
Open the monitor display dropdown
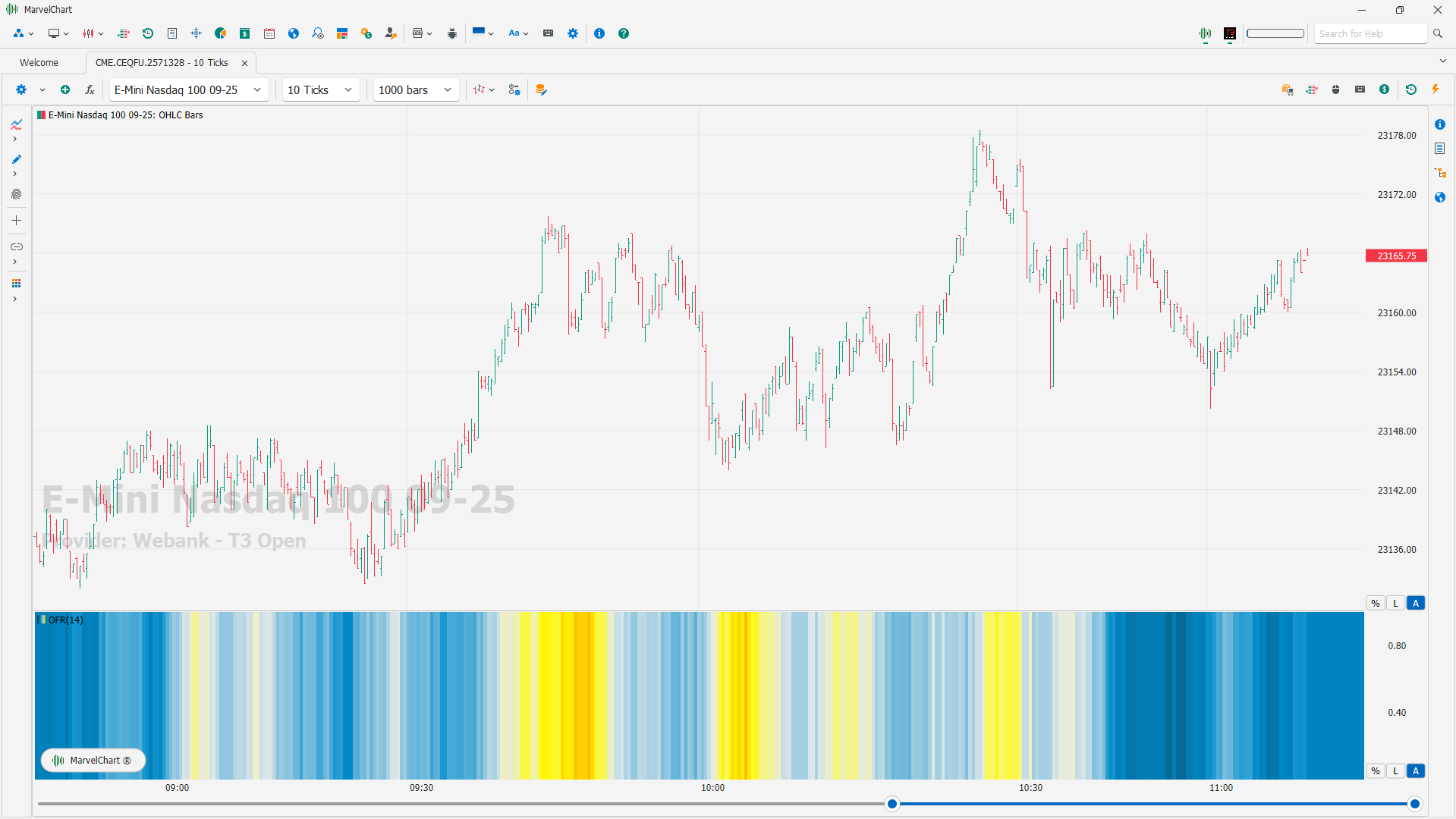tap(58, 33)
